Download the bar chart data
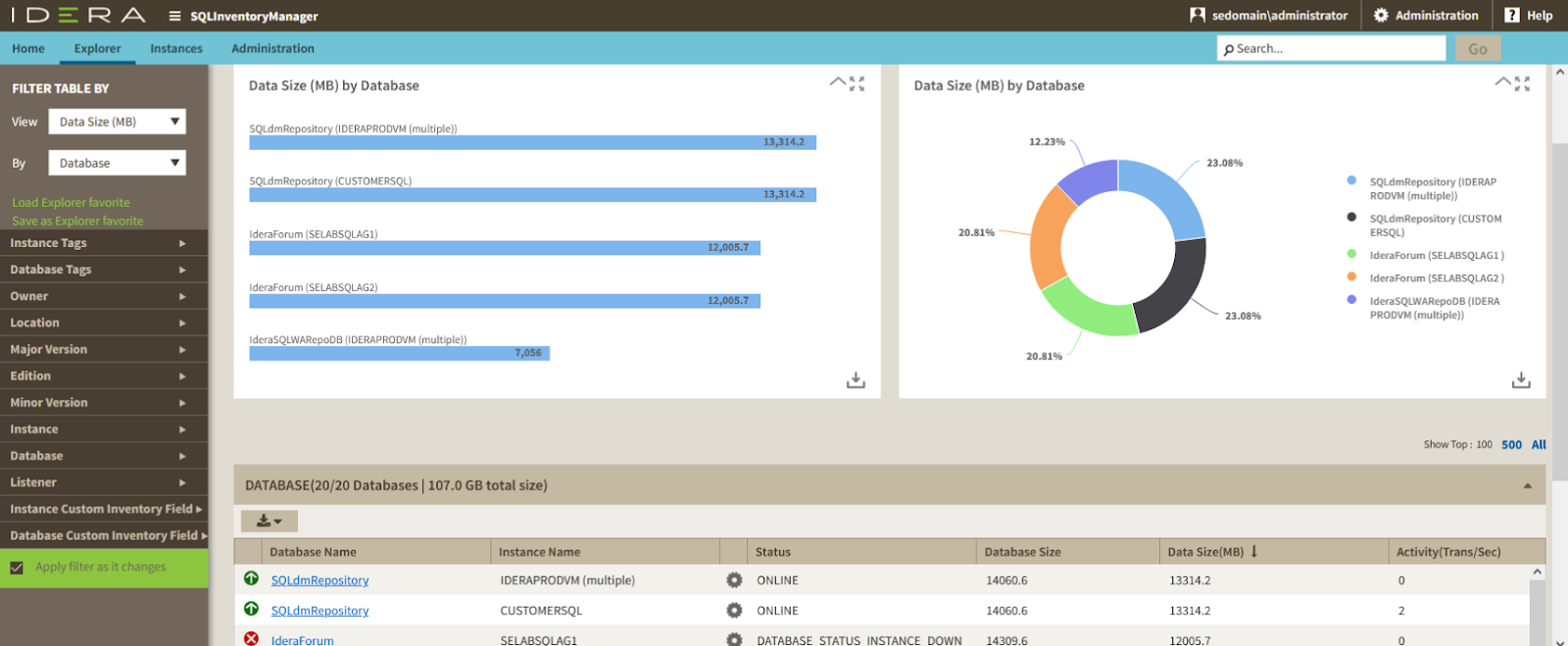The width and height of the screenshot is (1568, 646). pyautogui.click(x=856, y=379)
